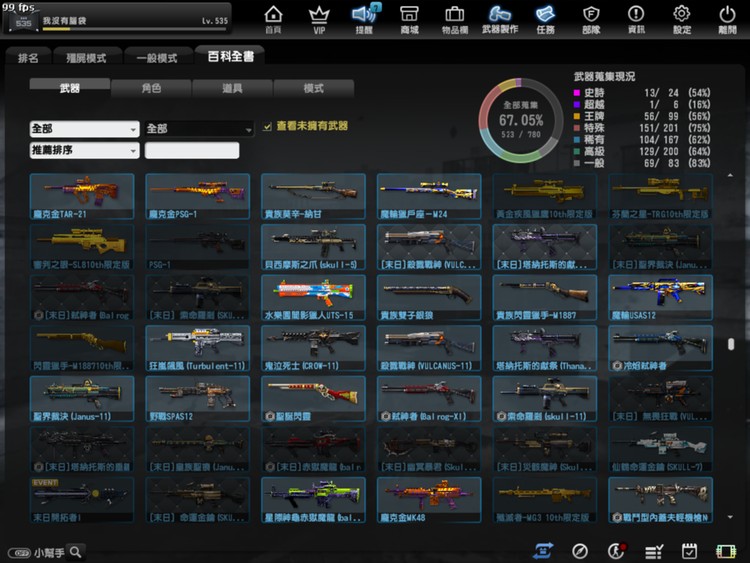Screen dimensions: 750x563
Task: Click the weapon list scrollbar handle
Action: (731, 344)
